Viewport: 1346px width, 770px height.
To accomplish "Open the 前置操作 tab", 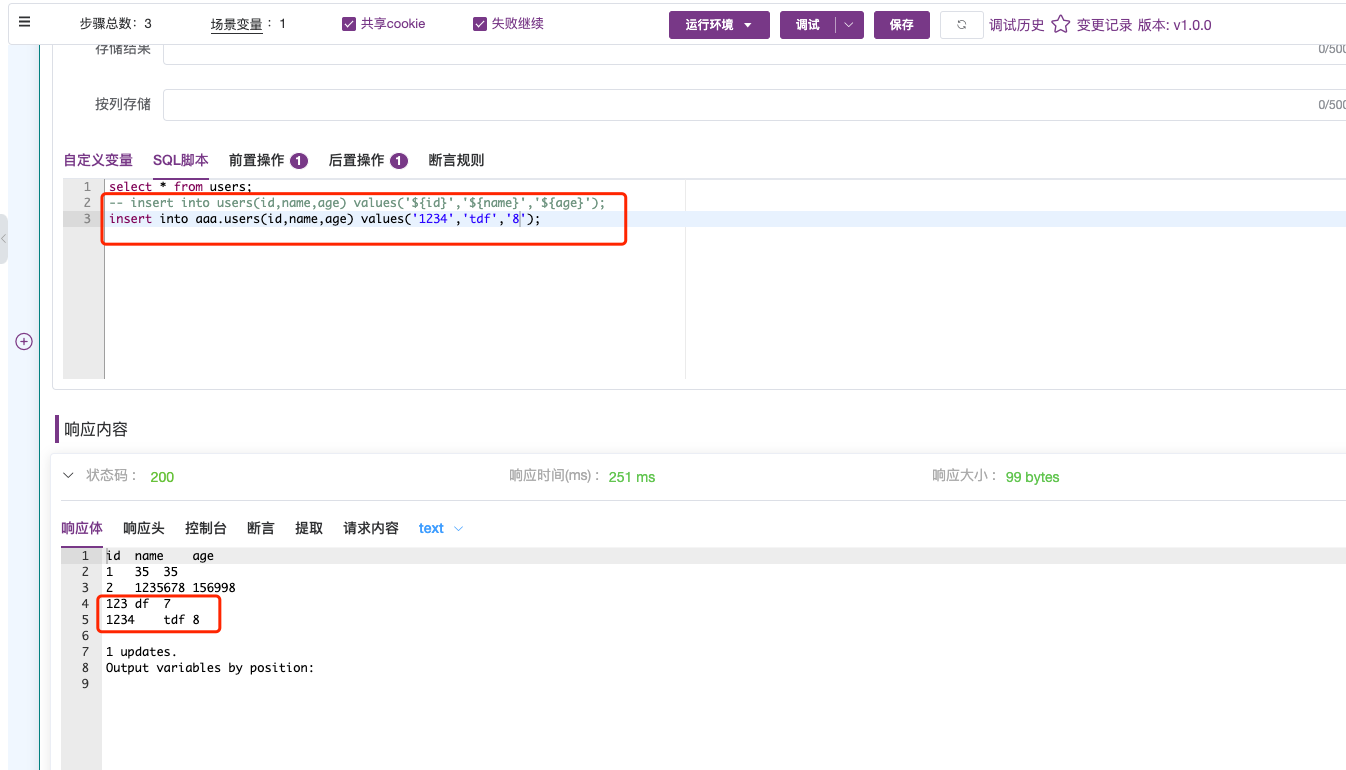I will [x=258, y=160].
